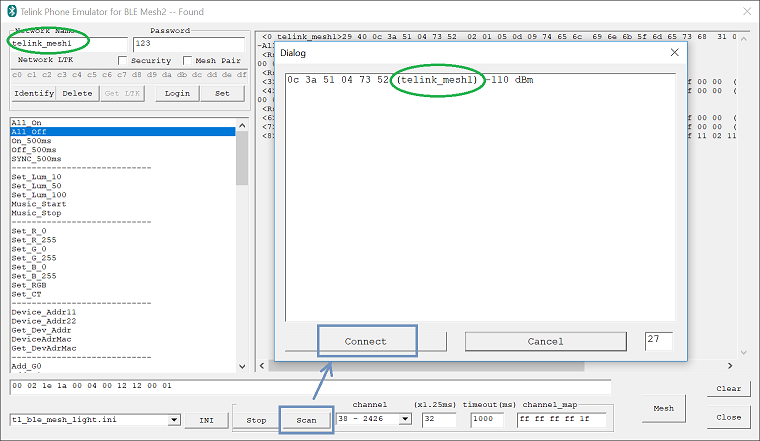Click the Connect button in Dialog

[366, 341]
